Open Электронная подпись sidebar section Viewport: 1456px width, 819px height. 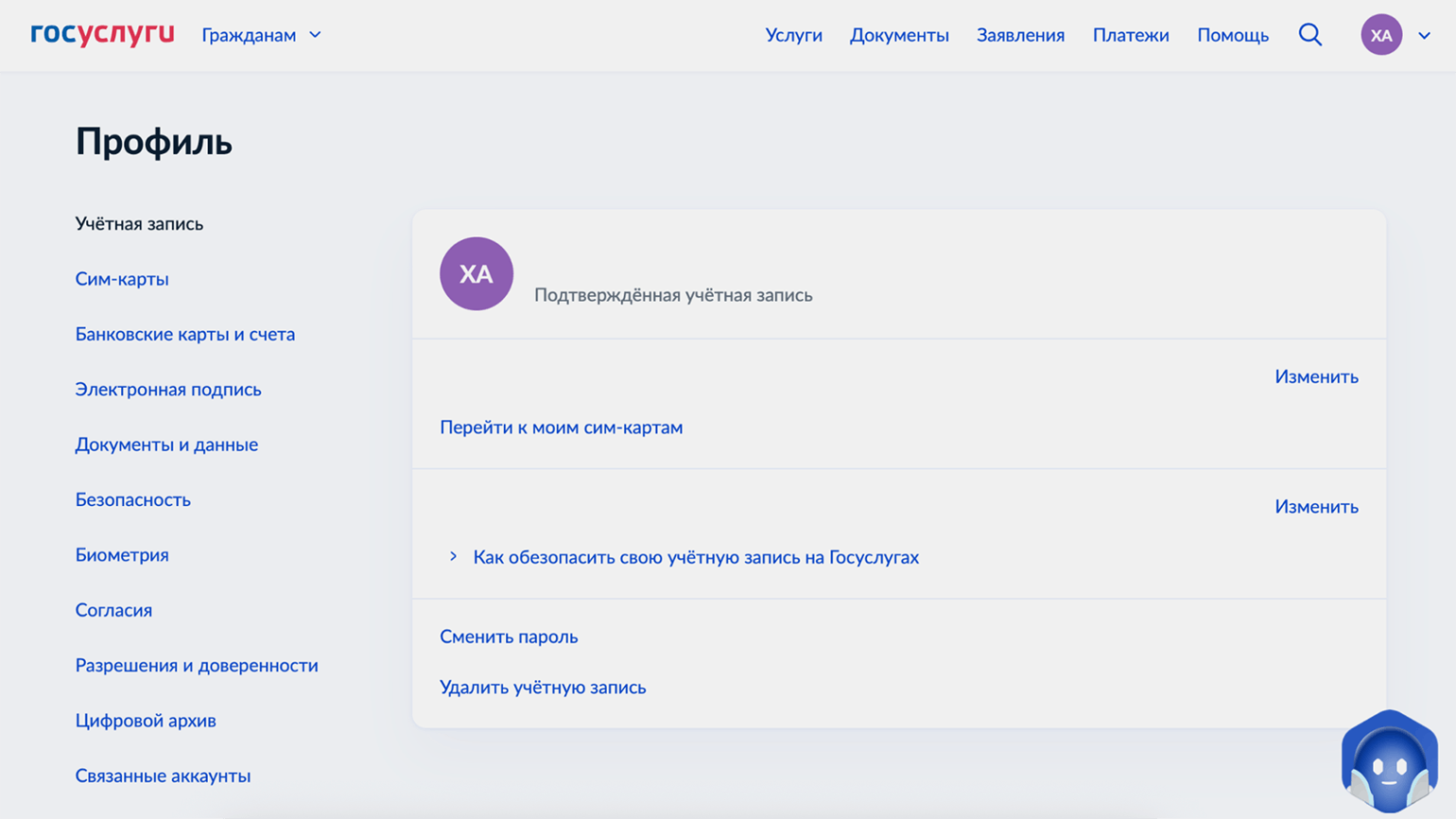(168, 390)
